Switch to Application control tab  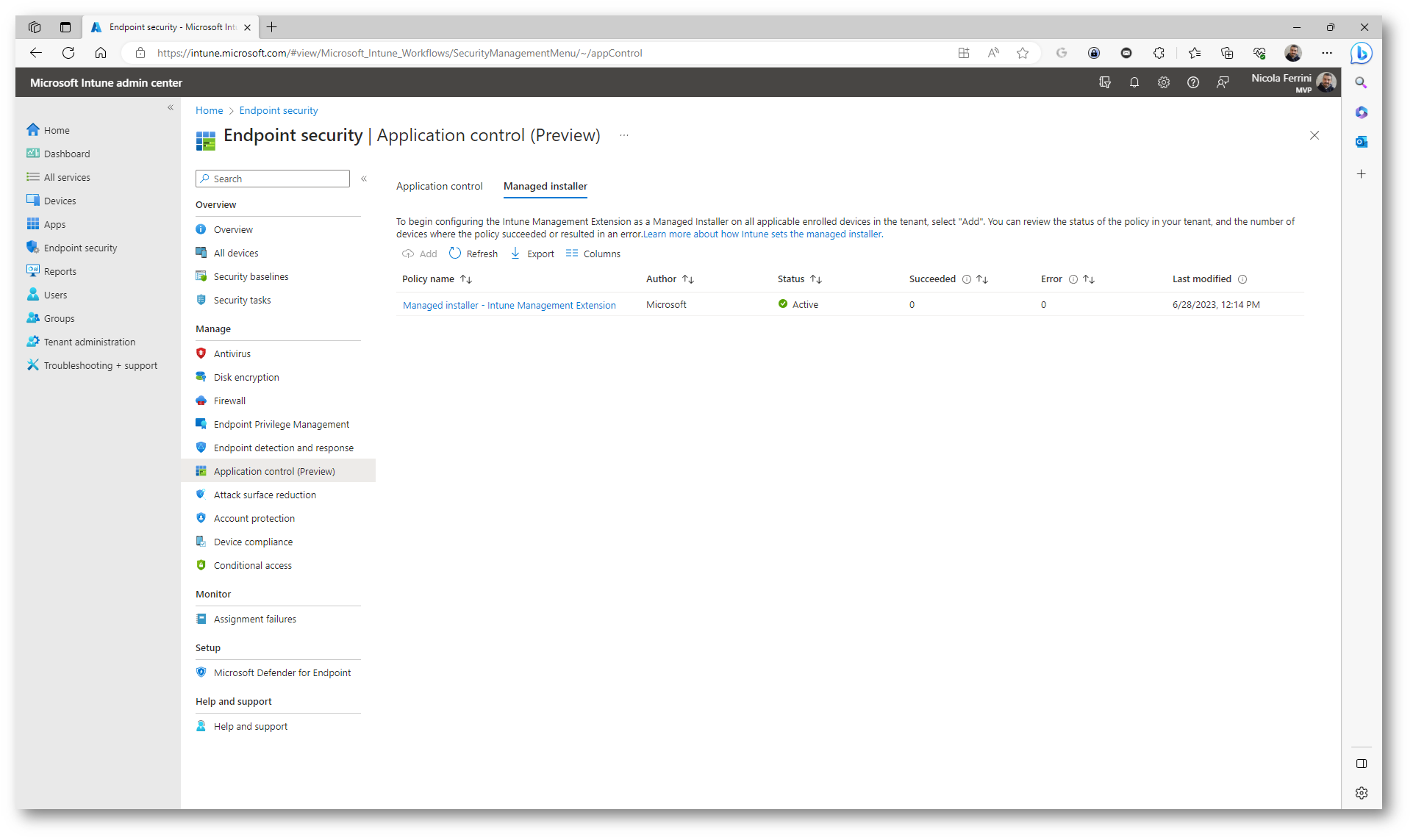click(x=439, y=186)
